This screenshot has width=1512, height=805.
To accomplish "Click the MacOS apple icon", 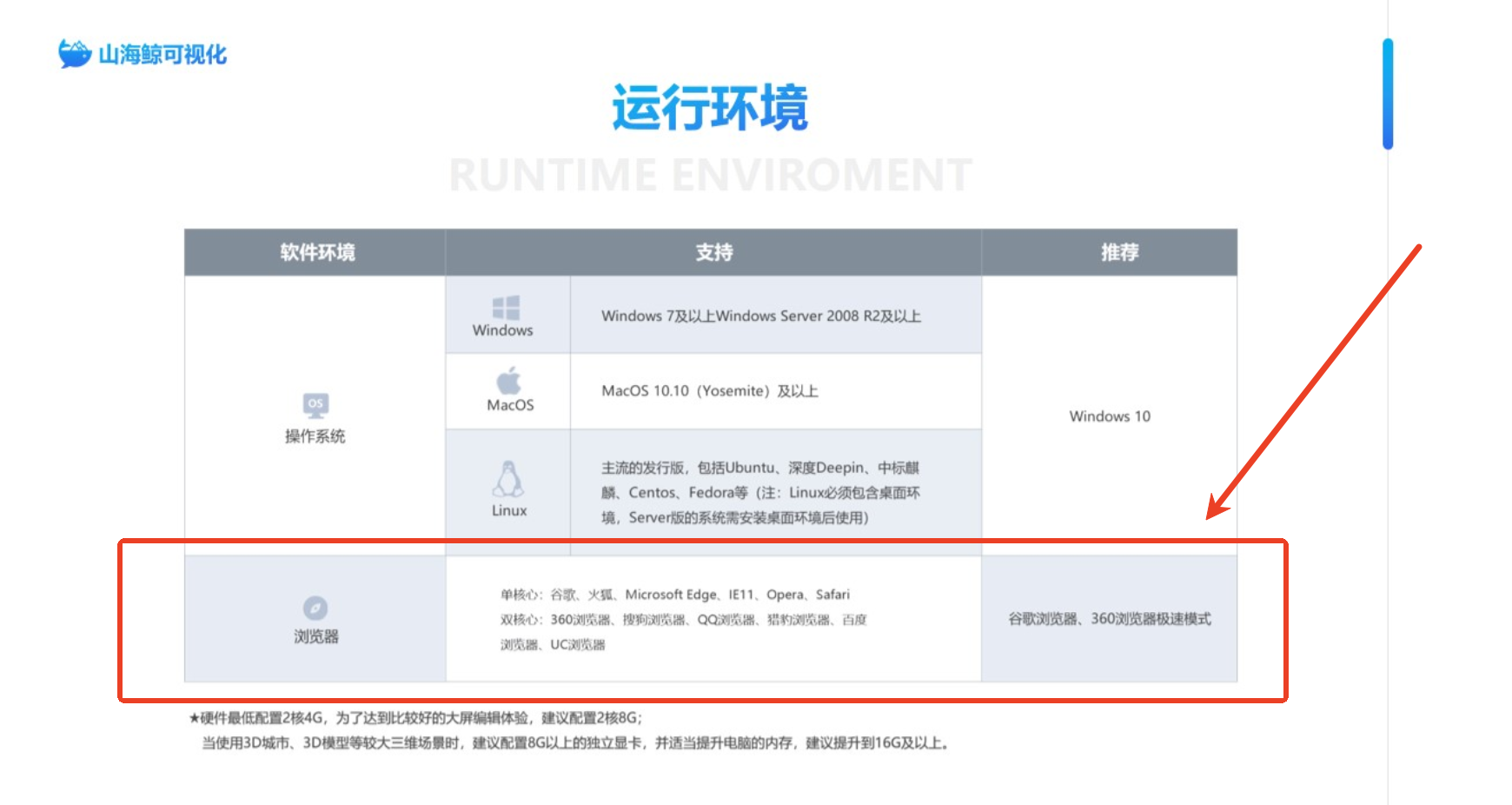I will [509, 381].
